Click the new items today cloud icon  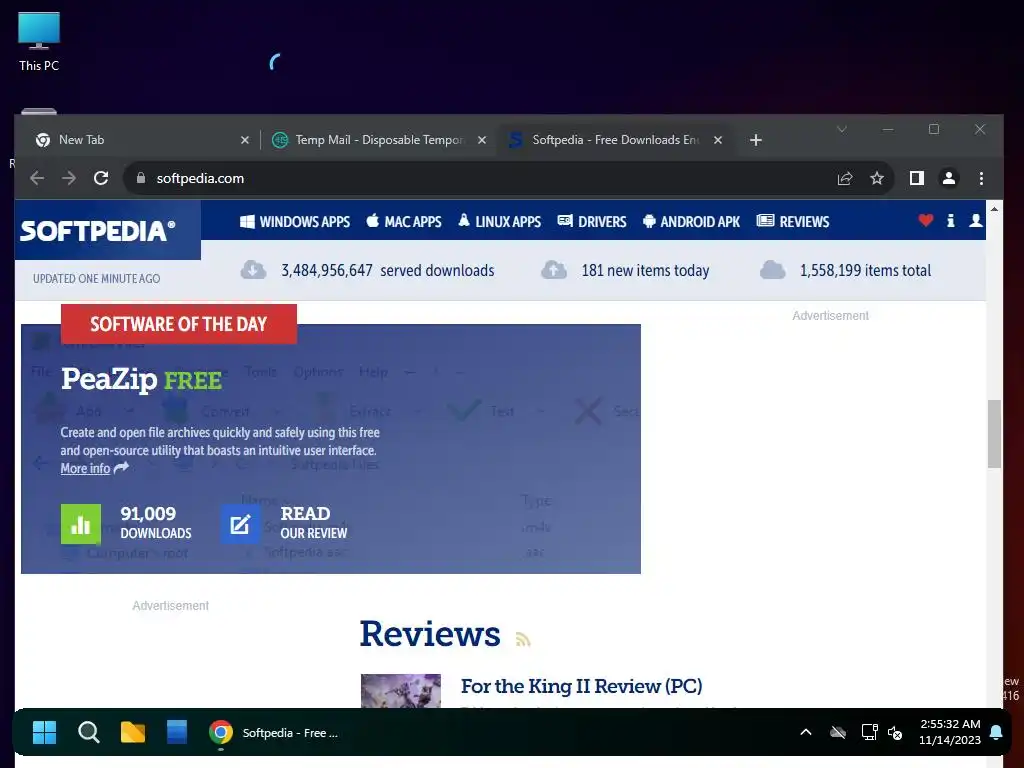[x=554, y=270]
